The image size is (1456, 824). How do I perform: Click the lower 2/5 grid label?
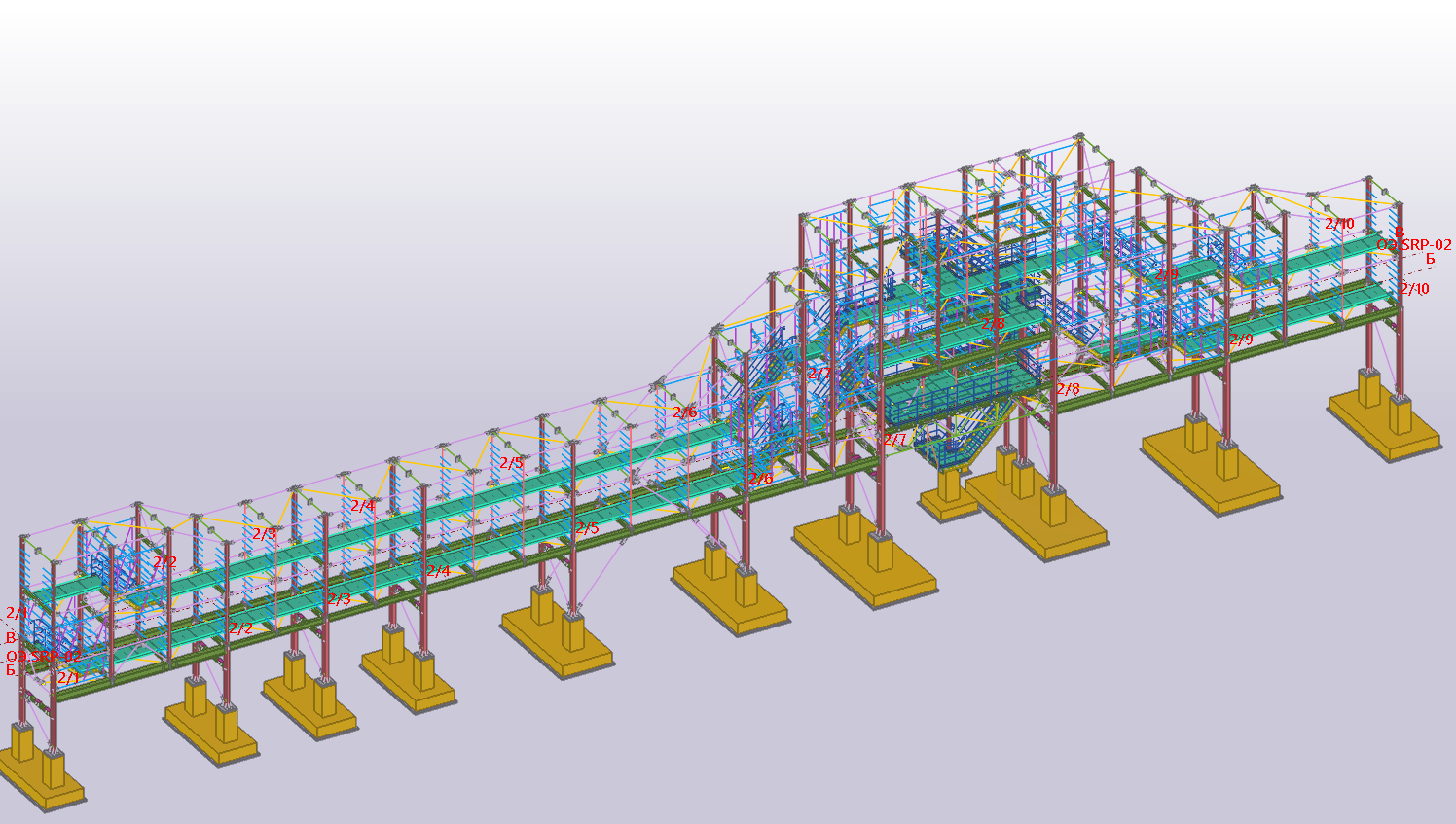587,528
